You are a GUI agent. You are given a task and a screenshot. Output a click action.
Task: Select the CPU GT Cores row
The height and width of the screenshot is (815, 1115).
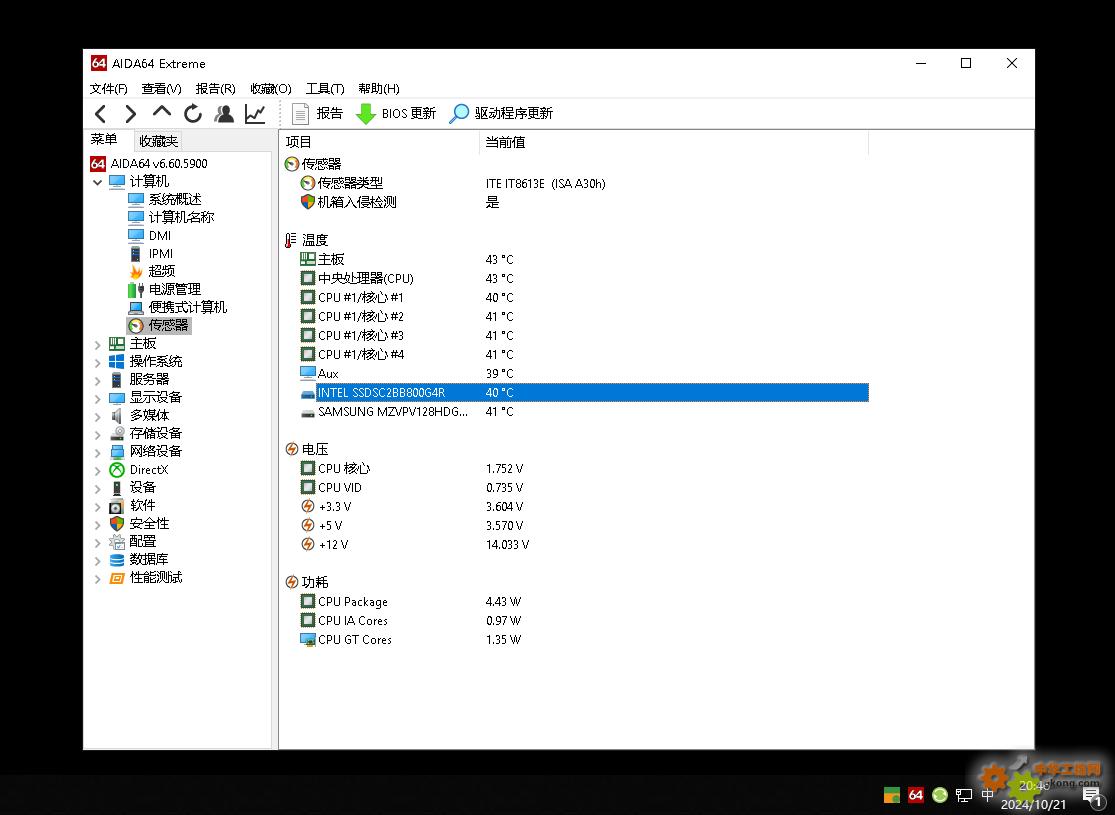click(x=584, y=640)
